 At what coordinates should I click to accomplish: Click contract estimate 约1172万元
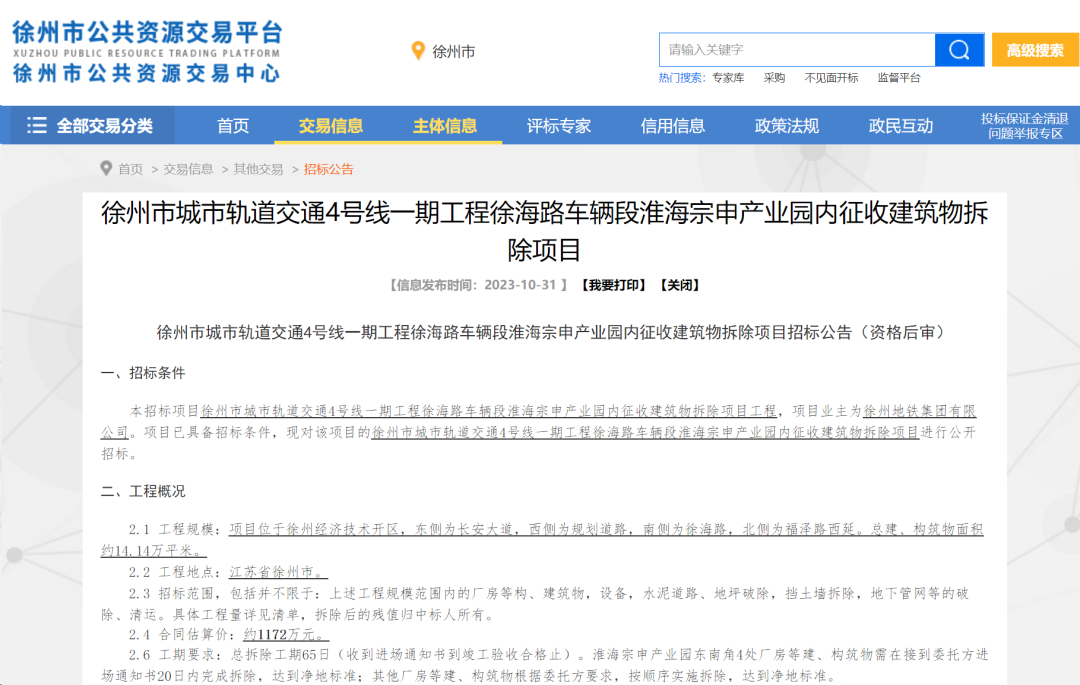(x=286, y=634)
